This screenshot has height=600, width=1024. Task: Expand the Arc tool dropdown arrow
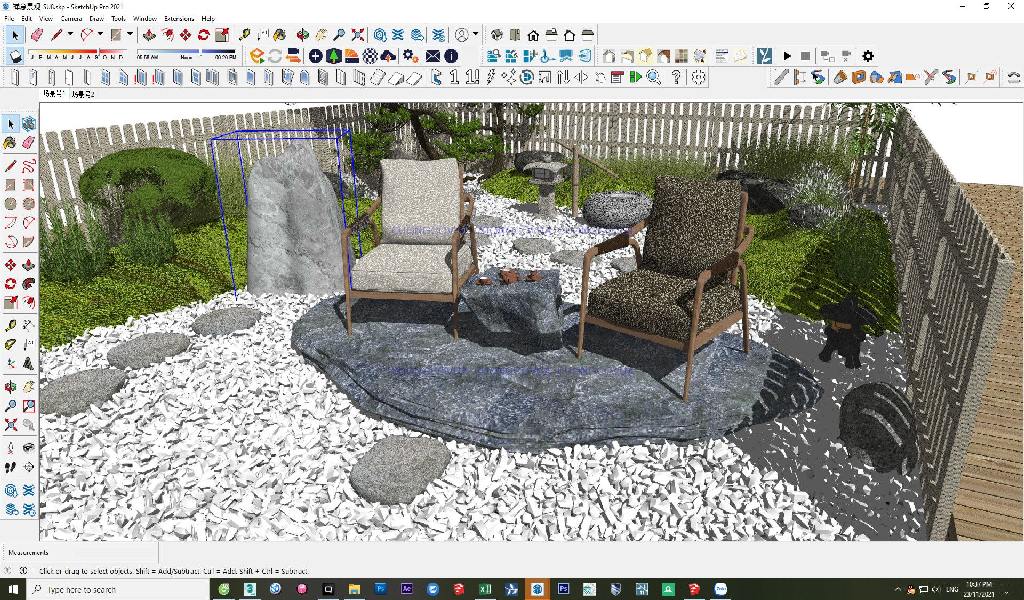coord(101,35)
